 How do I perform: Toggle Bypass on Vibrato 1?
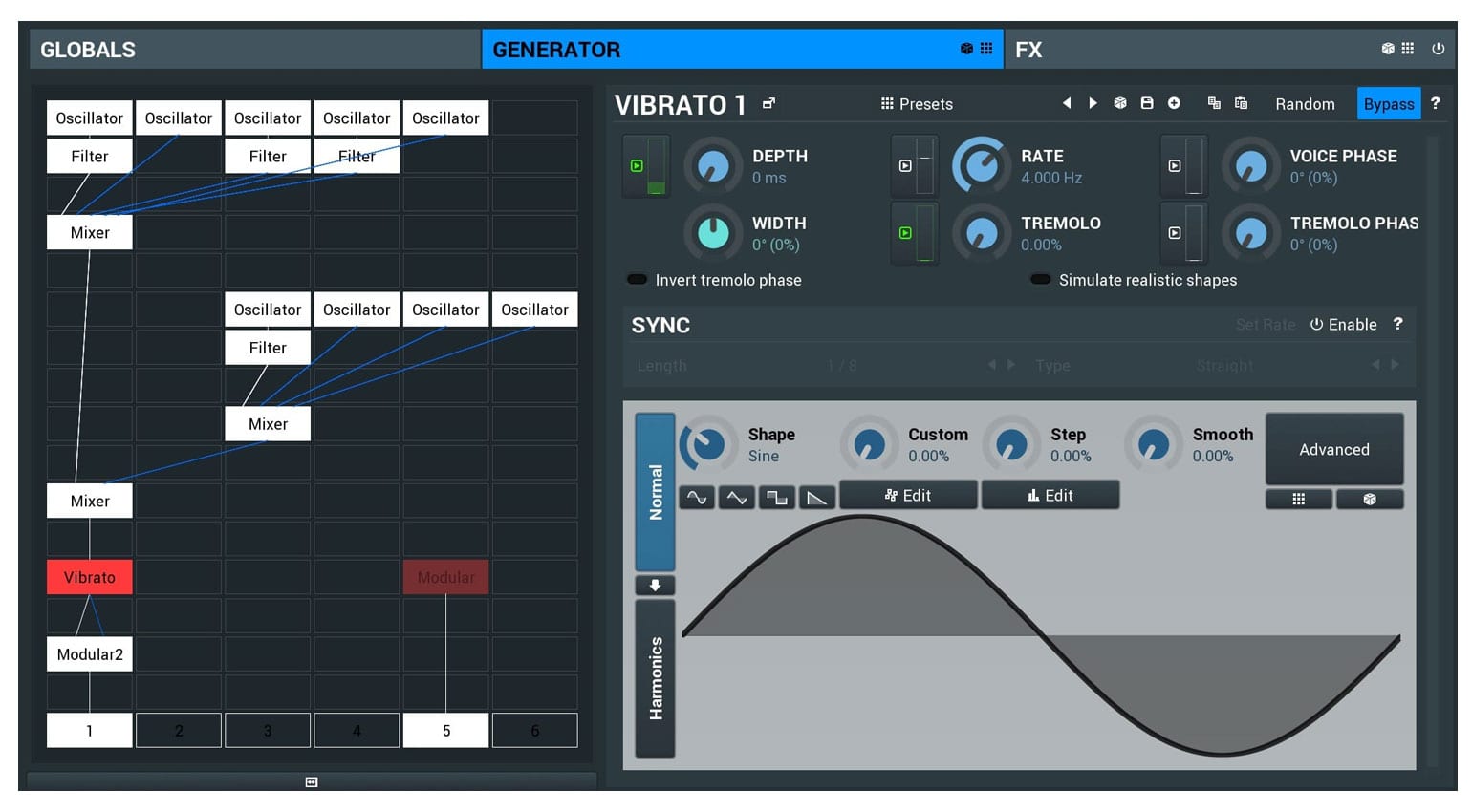(x=1388, y=103)
